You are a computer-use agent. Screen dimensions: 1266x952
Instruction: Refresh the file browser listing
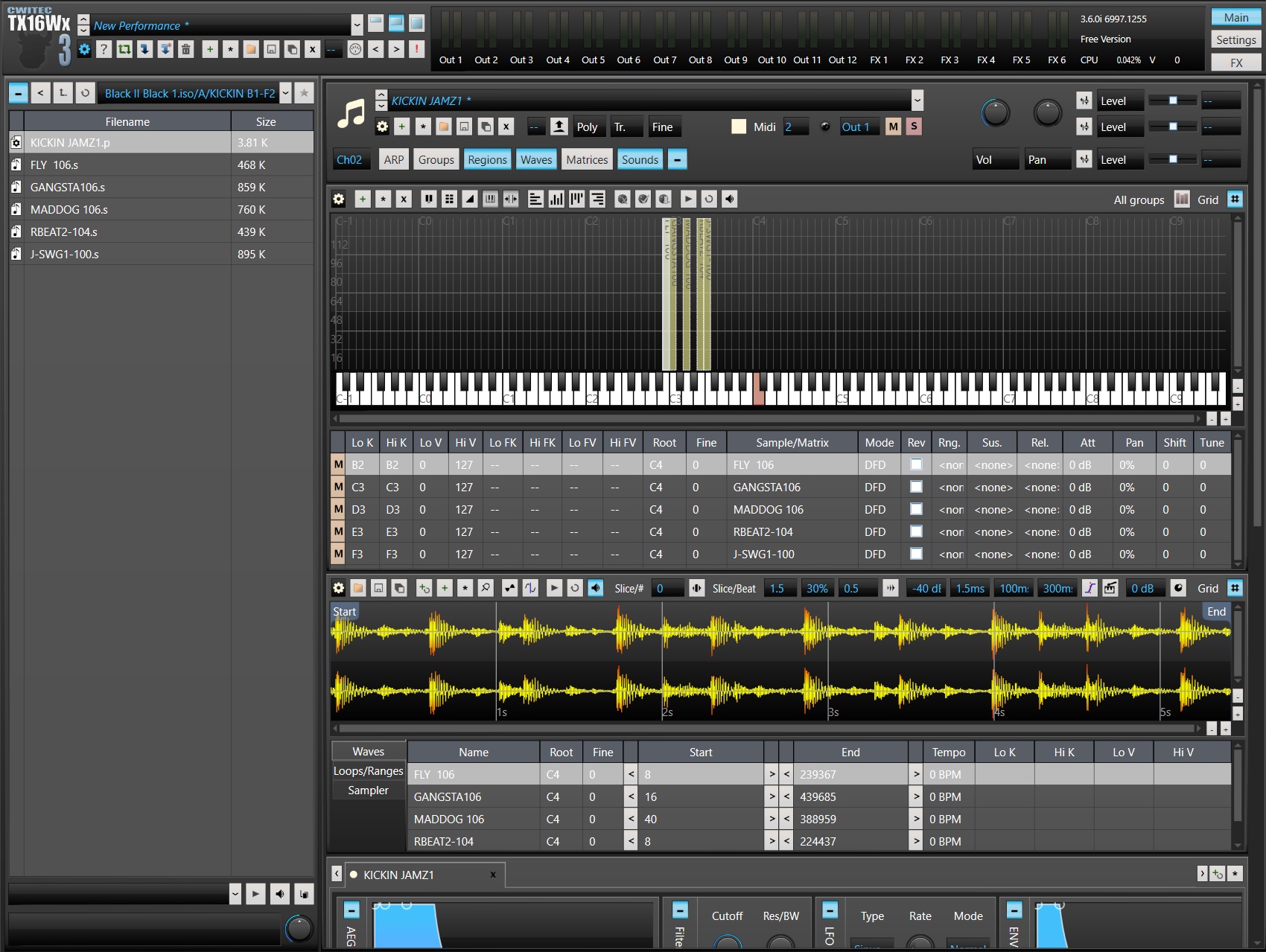point(86,93)
